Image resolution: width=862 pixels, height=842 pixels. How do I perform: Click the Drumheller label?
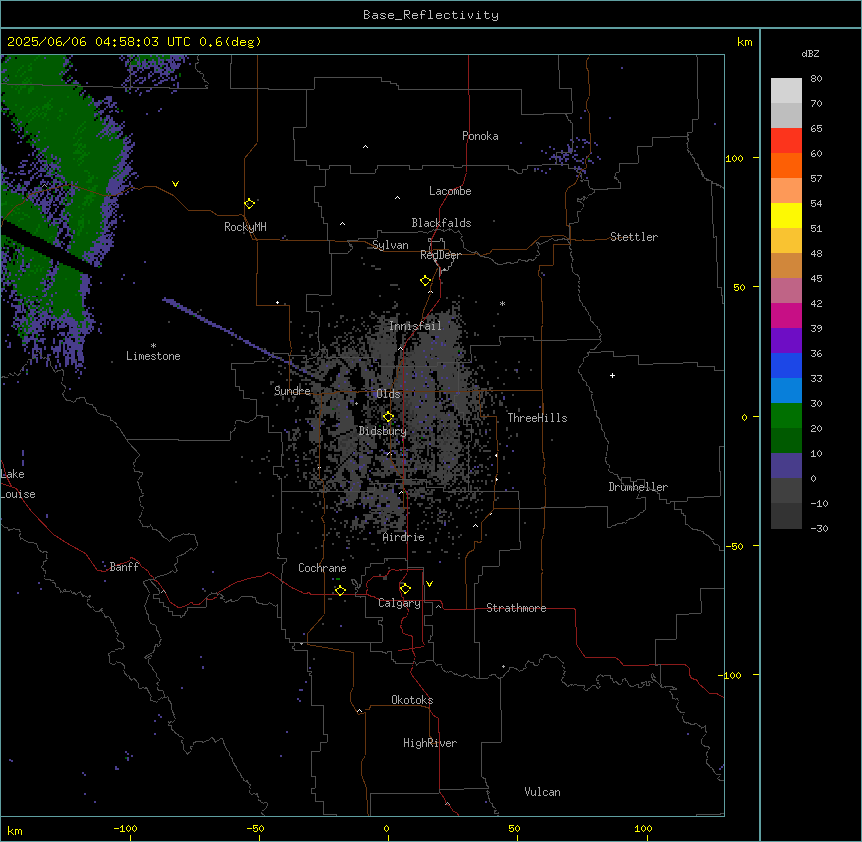[638, 487]
